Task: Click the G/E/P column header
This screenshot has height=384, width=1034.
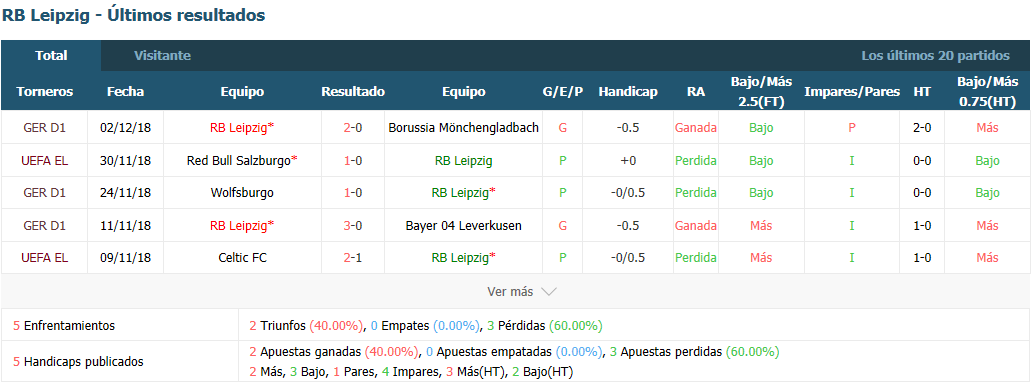Action: click(563, 92)
